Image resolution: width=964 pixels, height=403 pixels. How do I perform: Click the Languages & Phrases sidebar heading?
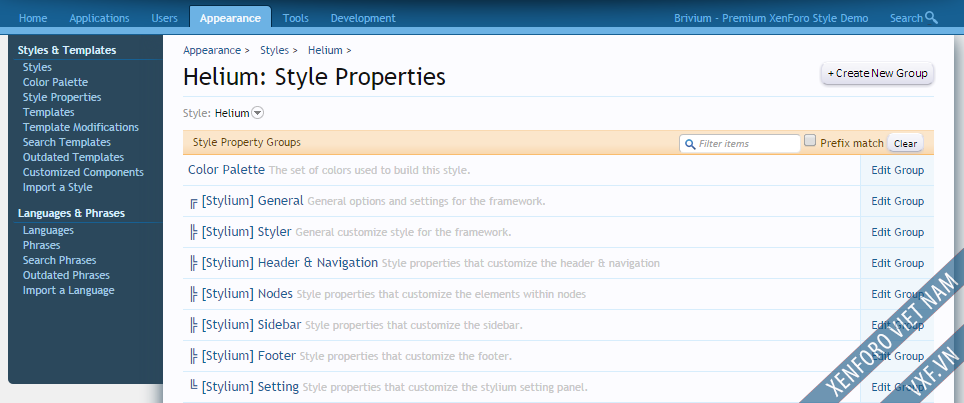tap(71, 213)
